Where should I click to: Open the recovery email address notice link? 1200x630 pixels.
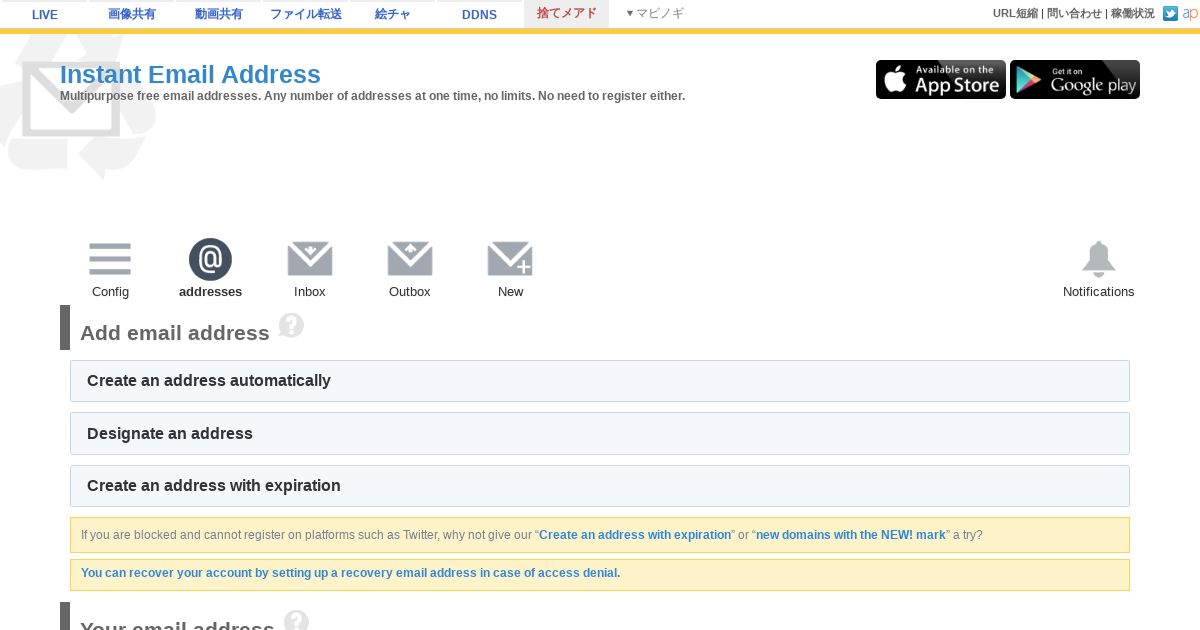[x=351, y=573]
